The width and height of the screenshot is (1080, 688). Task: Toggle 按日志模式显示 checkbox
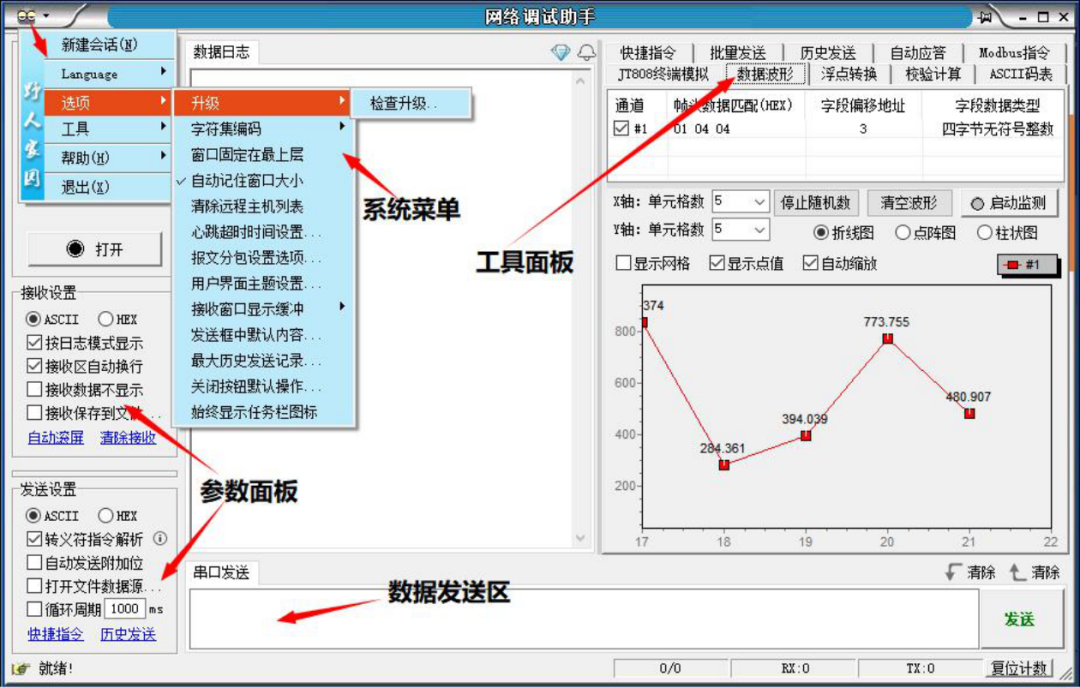(34, 342)
